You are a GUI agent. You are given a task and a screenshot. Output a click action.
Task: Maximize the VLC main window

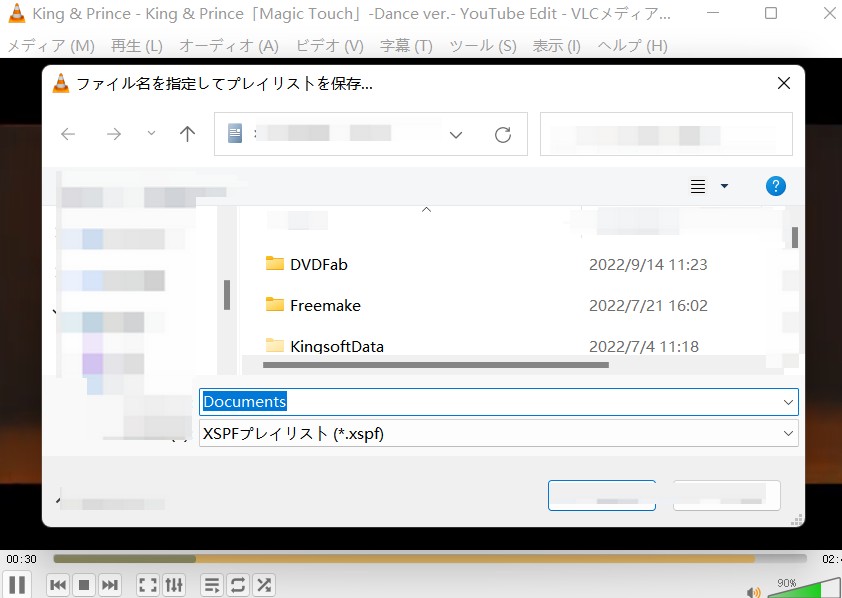(x=771, y=13)
